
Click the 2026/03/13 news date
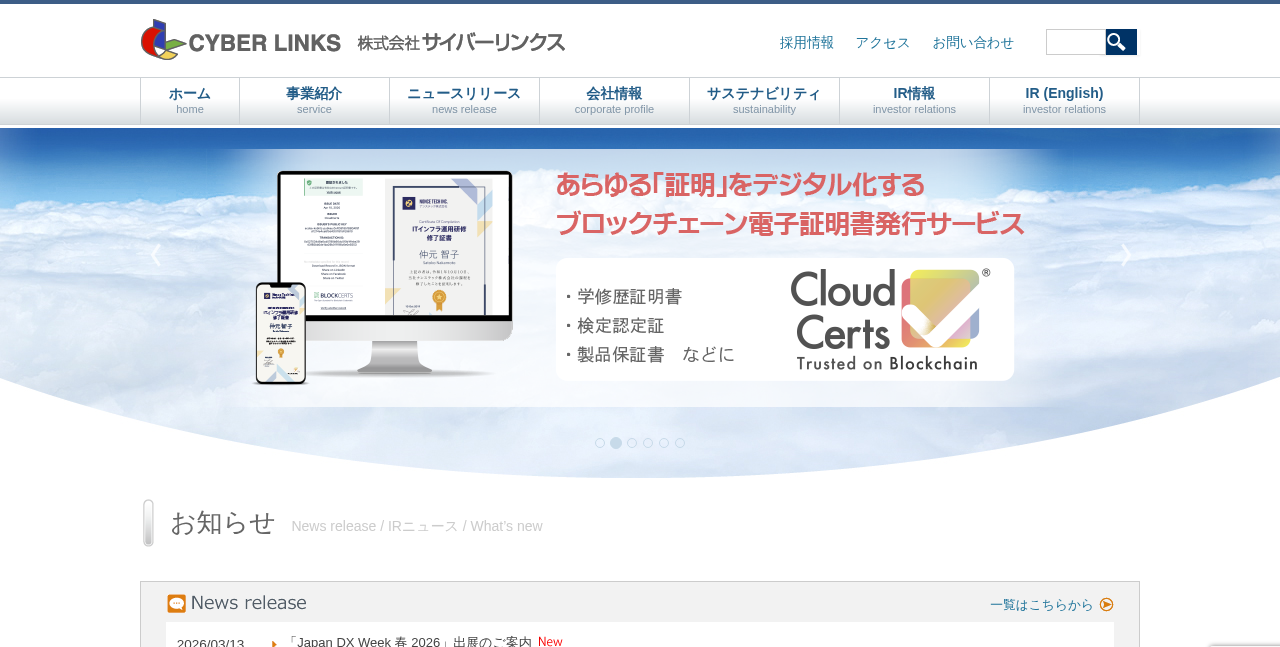click(x=210, y=642)
